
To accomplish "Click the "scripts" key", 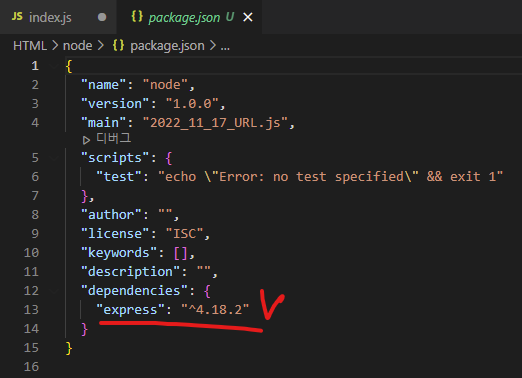I will point(115,157).
